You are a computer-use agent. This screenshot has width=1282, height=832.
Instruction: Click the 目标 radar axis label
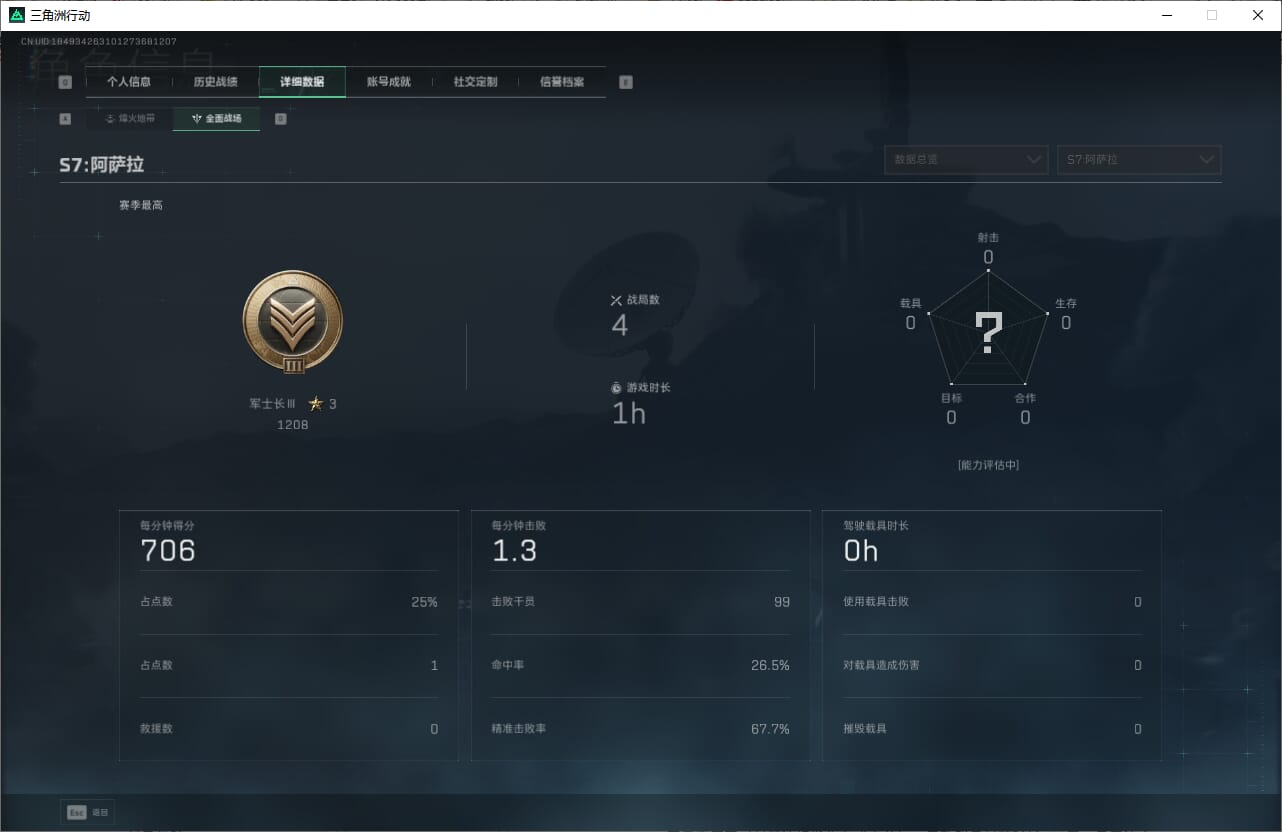pyautogui.click(x=951, y=398)
